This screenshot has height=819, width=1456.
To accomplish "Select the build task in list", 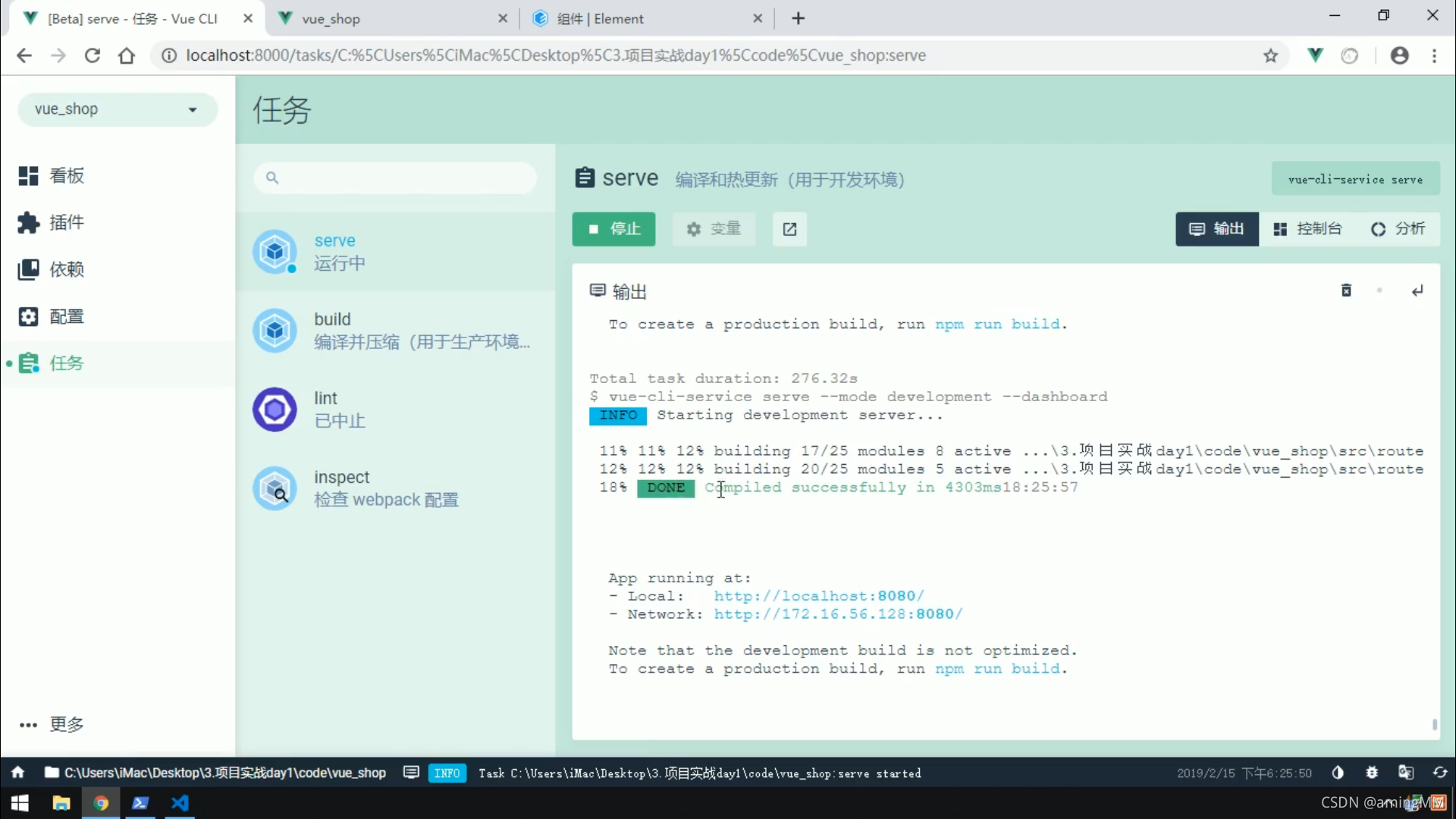I will (x=395, y=331).
